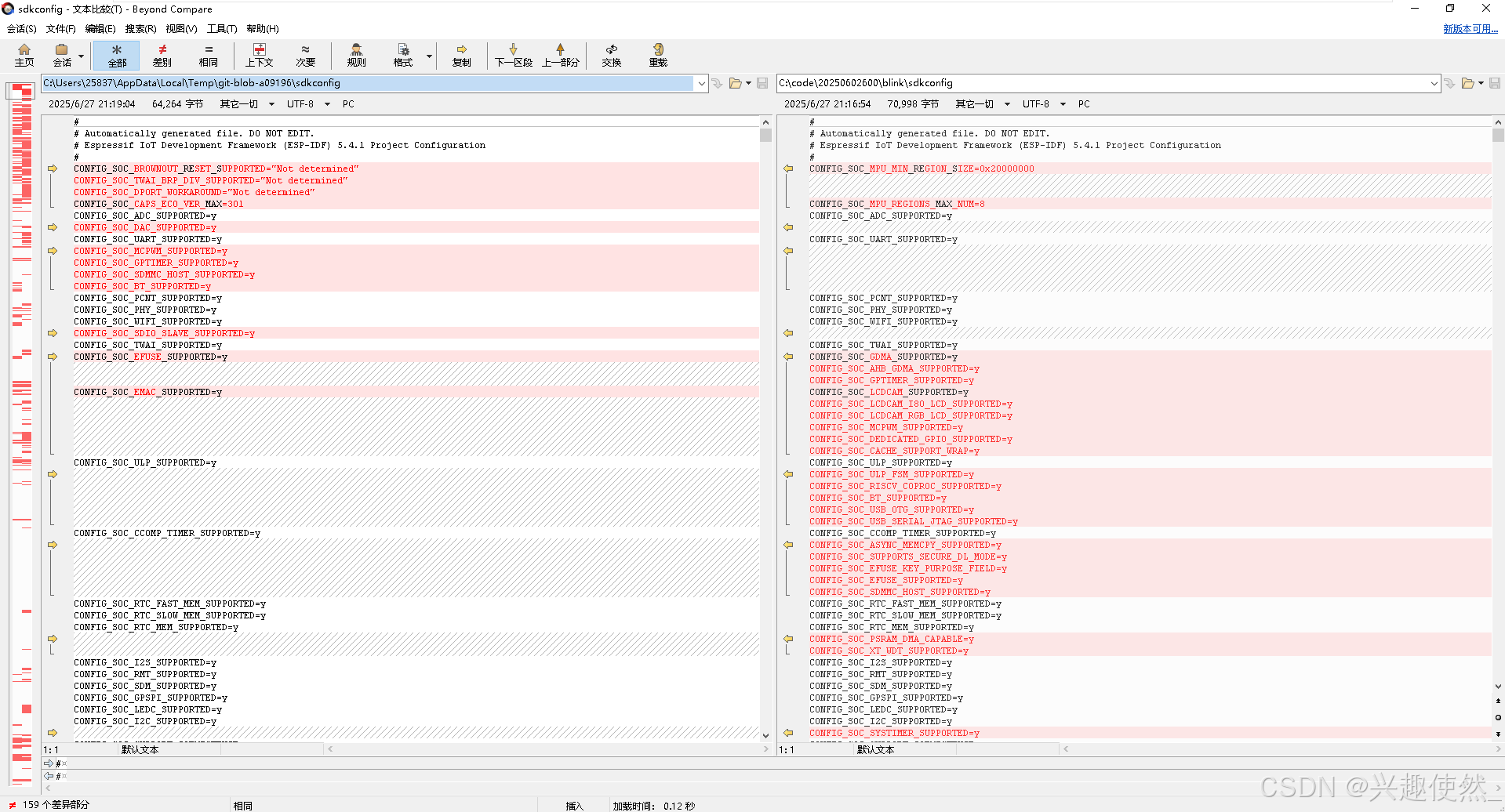This screenshot has height=812, width=1505.
Task: Copy-left arrow beside CONFIG_SOC_MPU_MIN_REGION_SIZE line
Action: pos(788,169)
